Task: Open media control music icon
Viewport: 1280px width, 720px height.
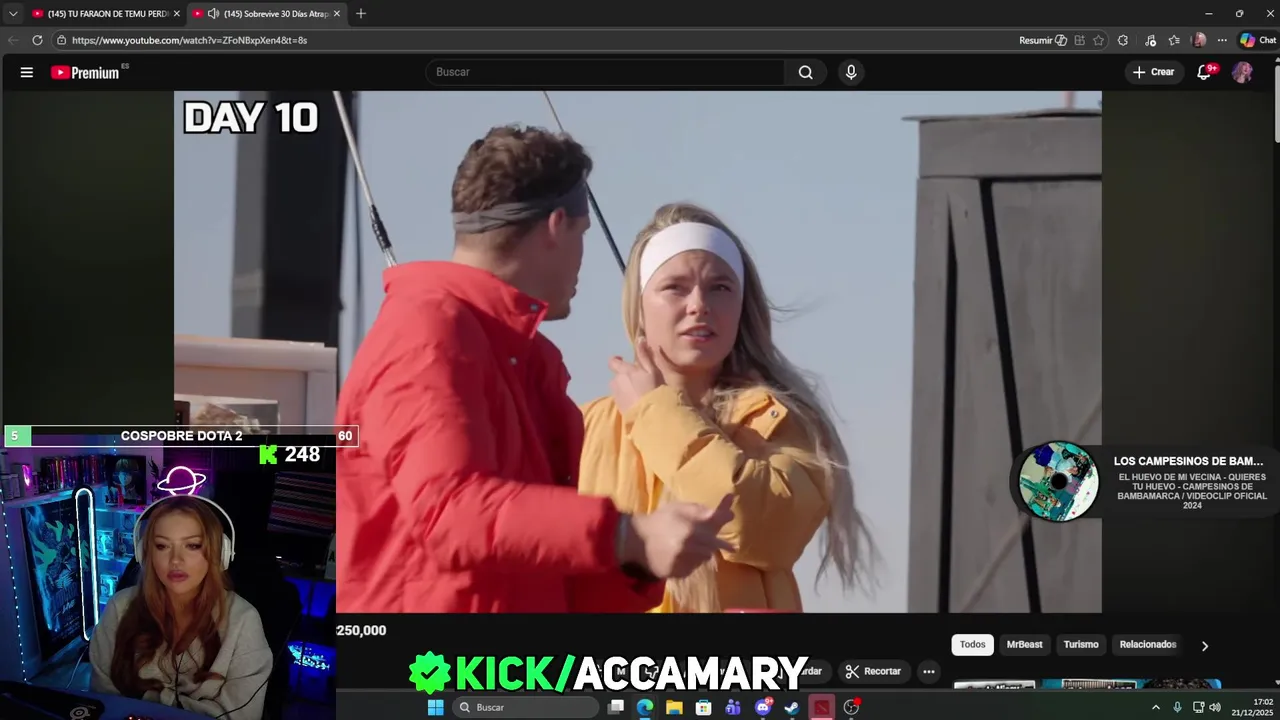Action: 1150,40
